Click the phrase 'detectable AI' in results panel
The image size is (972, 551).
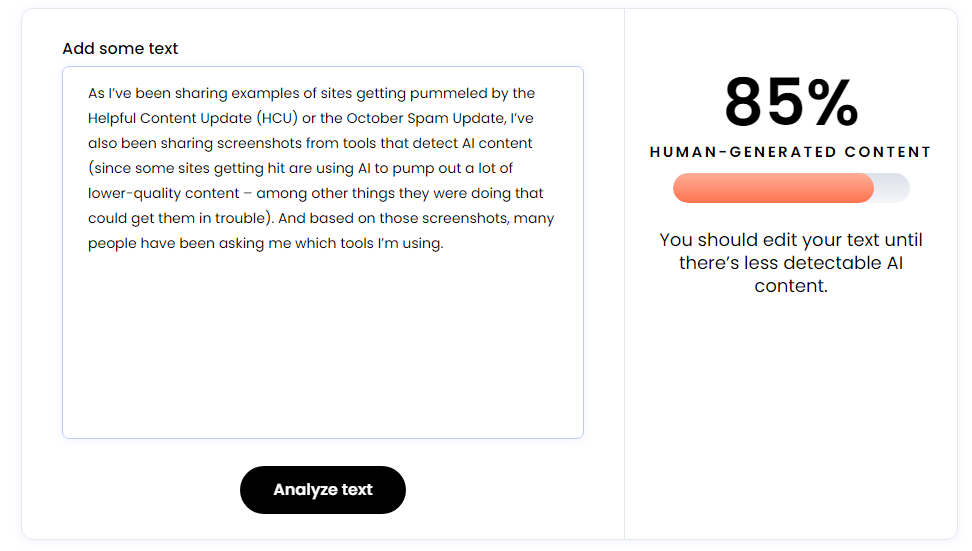coord(845,263)
